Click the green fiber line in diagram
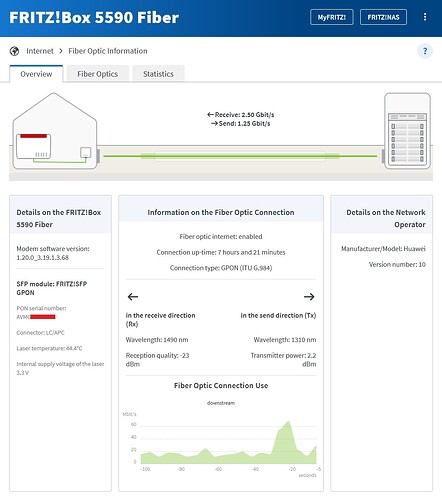This screenshot has height=500, width=442. click(x=240, y=156)
